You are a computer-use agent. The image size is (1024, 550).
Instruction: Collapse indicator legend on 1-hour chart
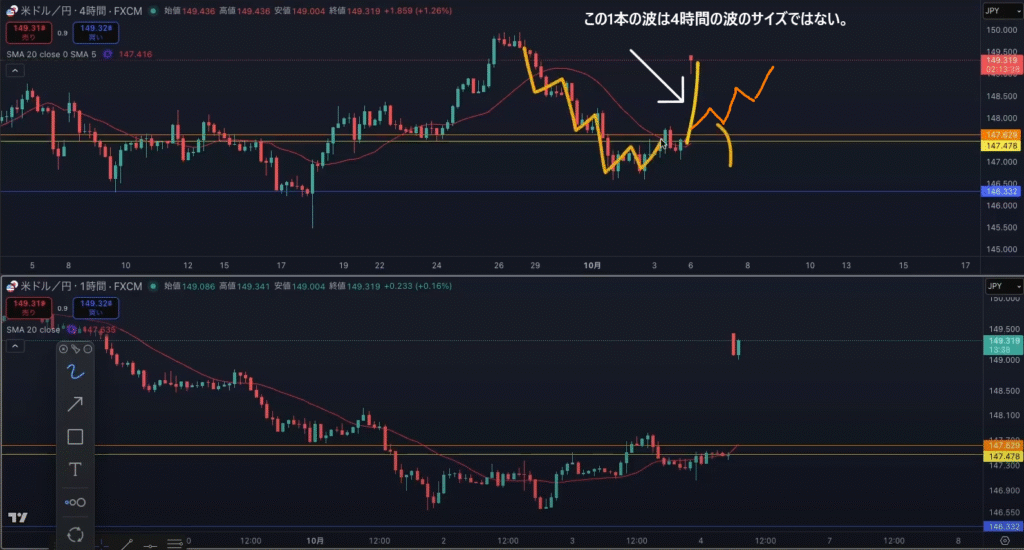14,347
